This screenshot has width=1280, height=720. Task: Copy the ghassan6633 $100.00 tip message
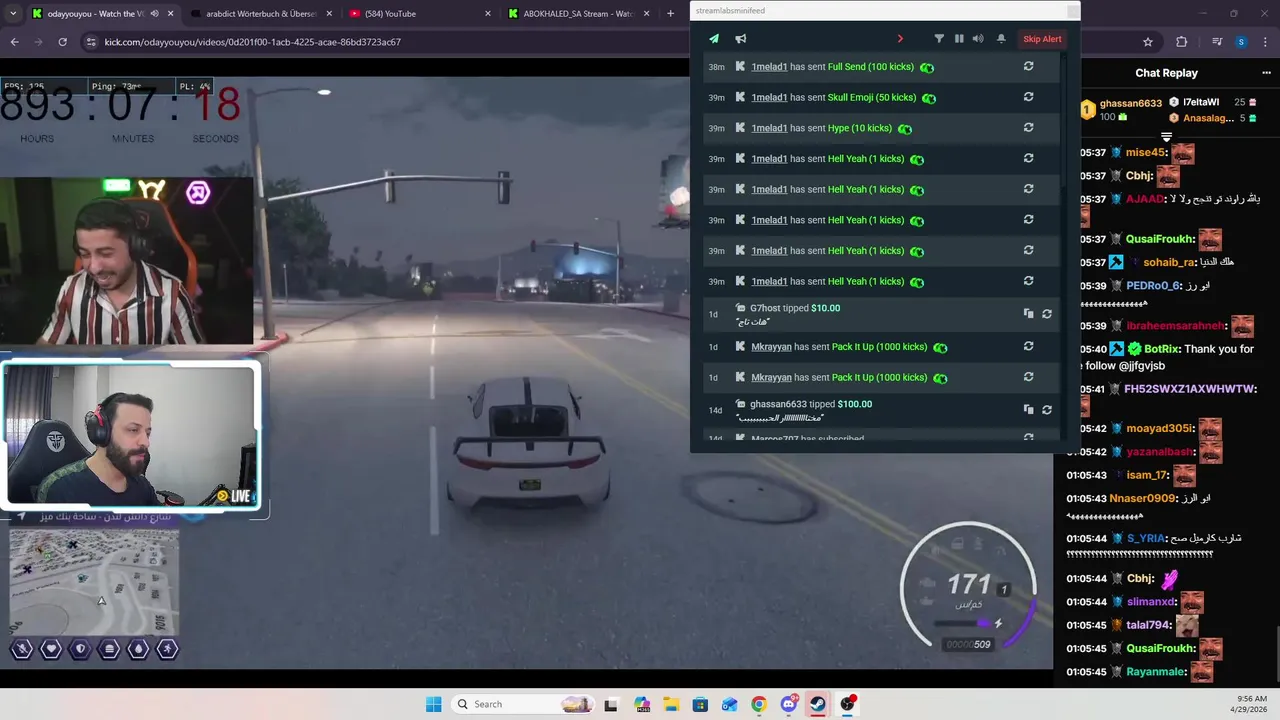tap(1028, 410)
